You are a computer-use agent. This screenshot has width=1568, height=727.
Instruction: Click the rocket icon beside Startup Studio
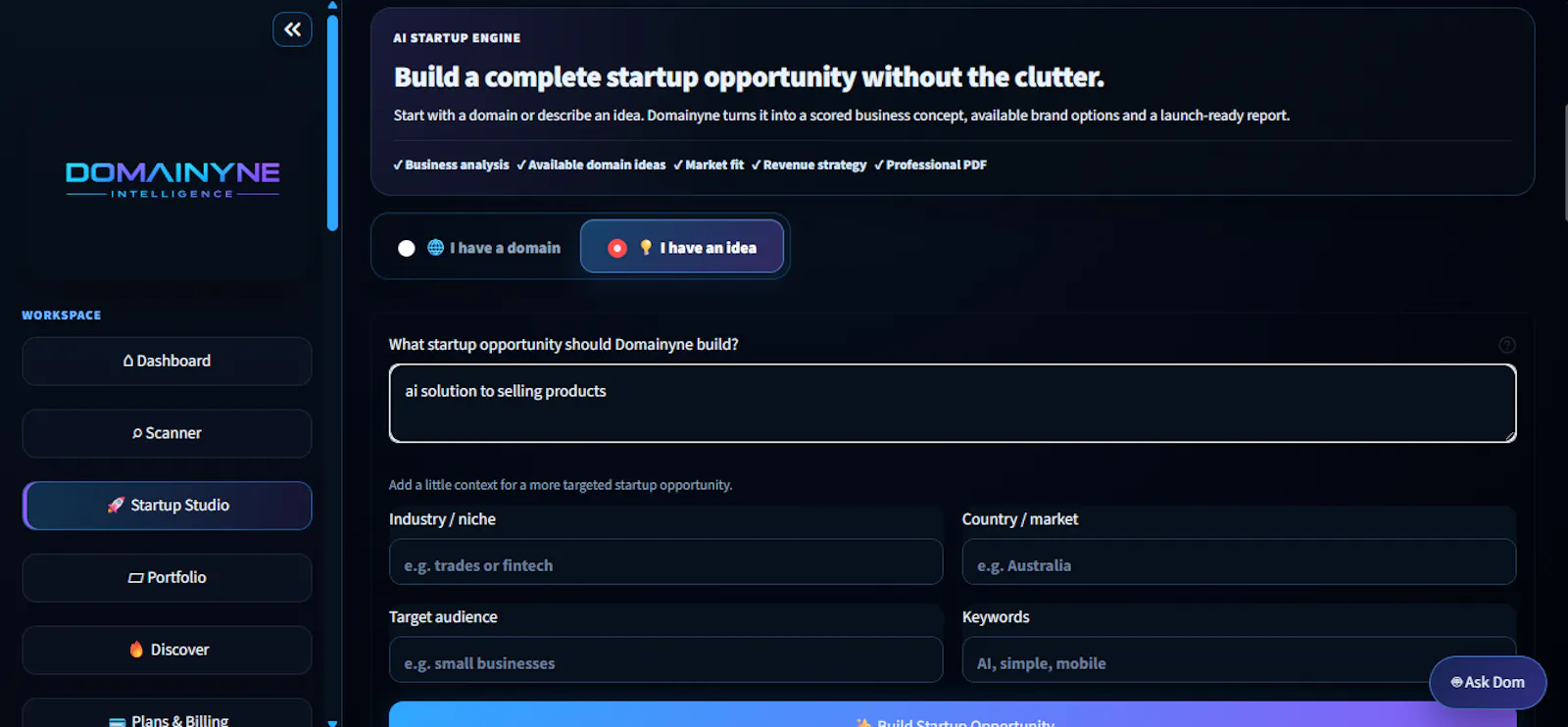116,506
